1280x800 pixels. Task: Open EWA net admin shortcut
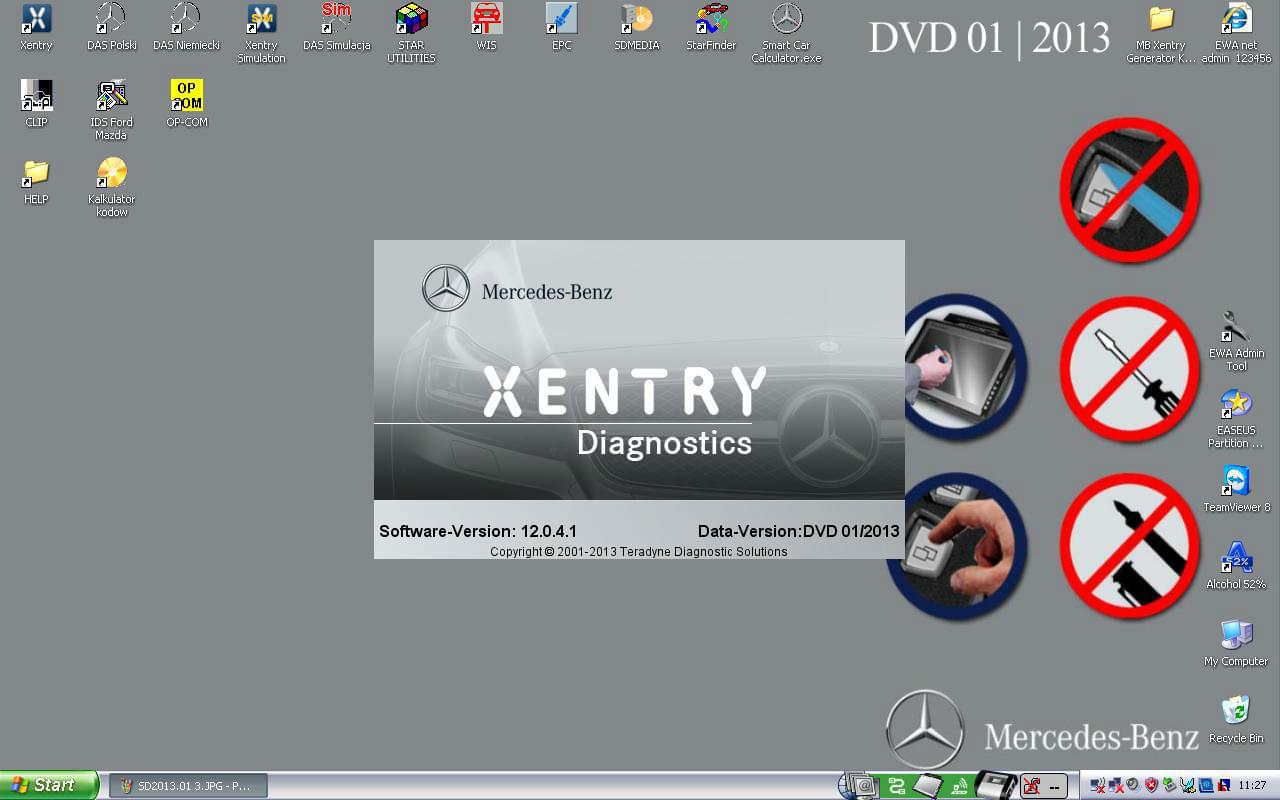click(1237, 34)
